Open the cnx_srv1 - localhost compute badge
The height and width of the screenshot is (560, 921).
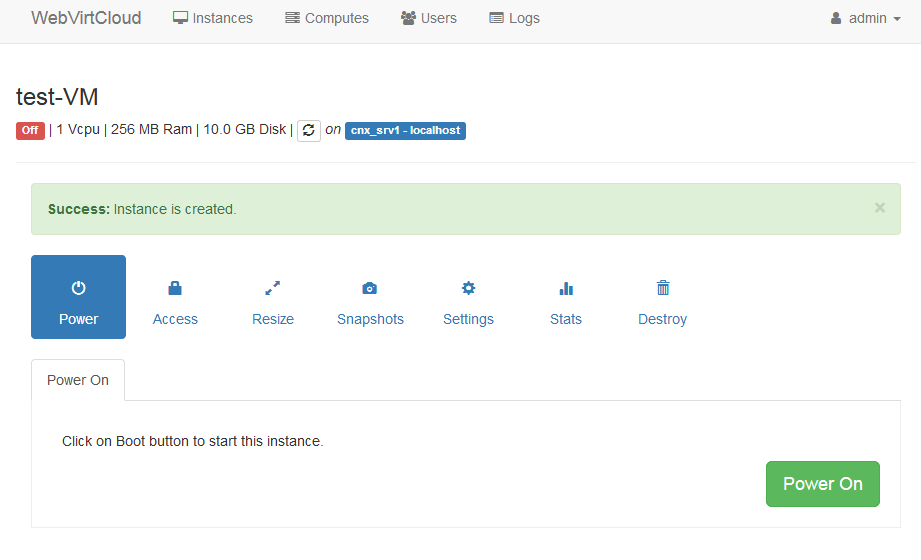[x=405, y=130]
